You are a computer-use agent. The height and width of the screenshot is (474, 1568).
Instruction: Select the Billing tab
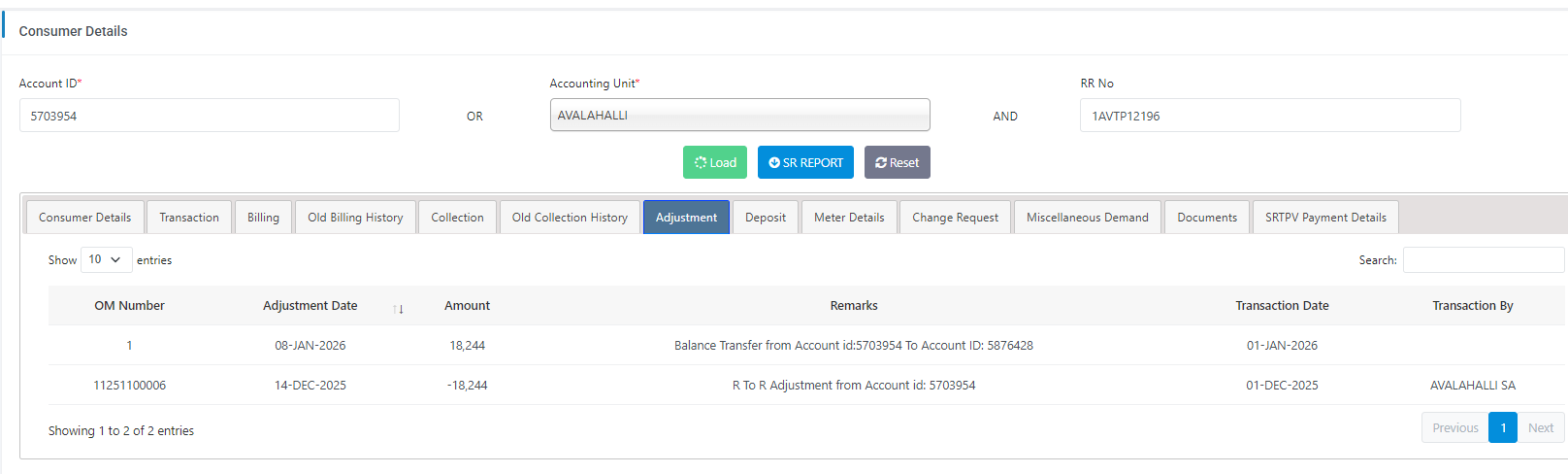click(x=263, y=218)
